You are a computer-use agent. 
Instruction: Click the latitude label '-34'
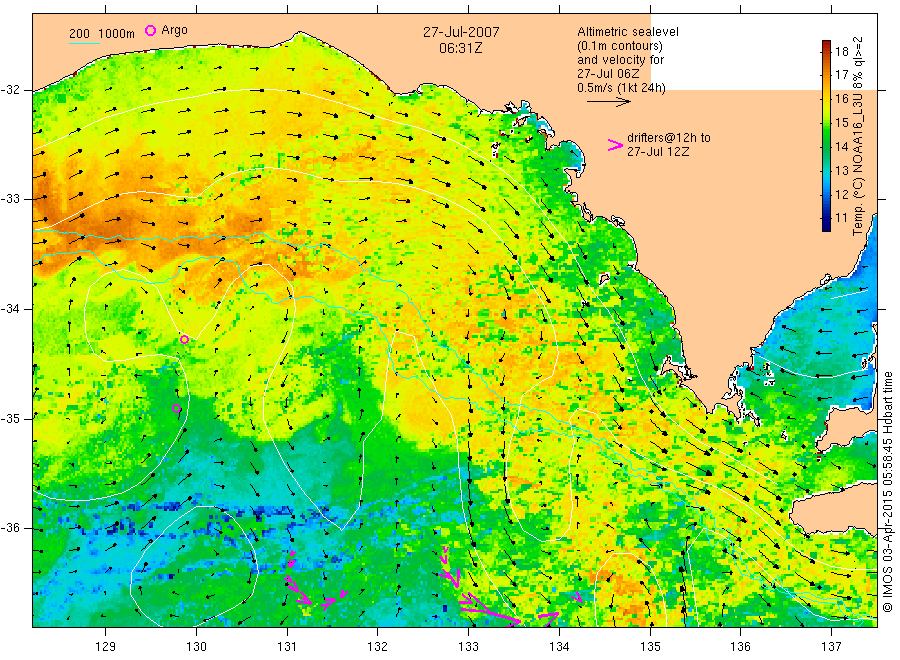click(x=10, y=309)
